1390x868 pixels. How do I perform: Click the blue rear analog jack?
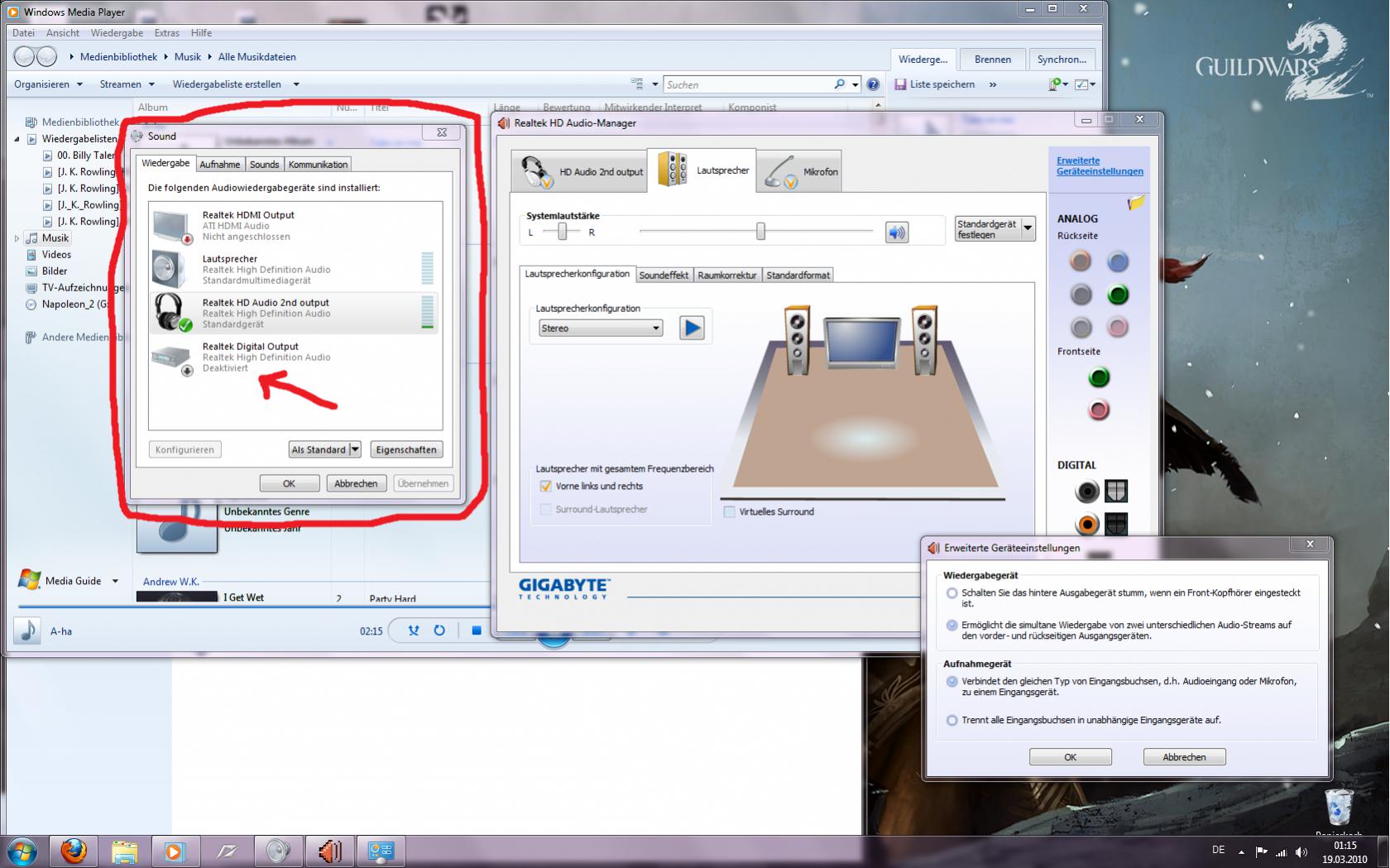click(1118, 261)
